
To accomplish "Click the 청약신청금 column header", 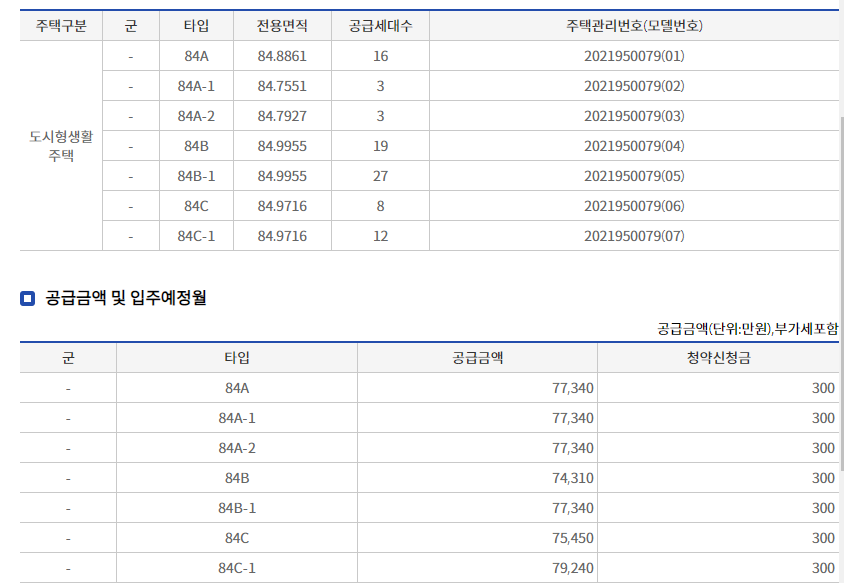I will [x=718, y=358].
